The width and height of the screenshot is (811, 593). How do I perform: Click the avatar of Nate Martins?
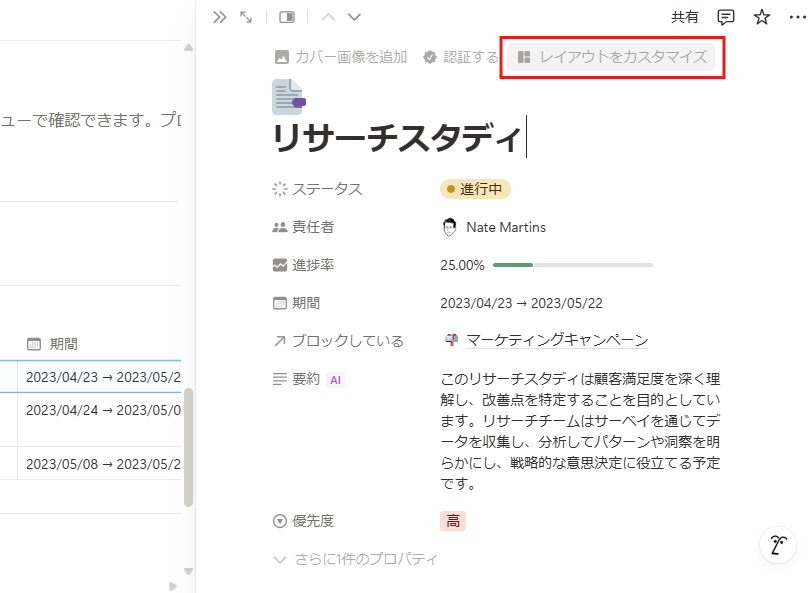click(449, 227)
